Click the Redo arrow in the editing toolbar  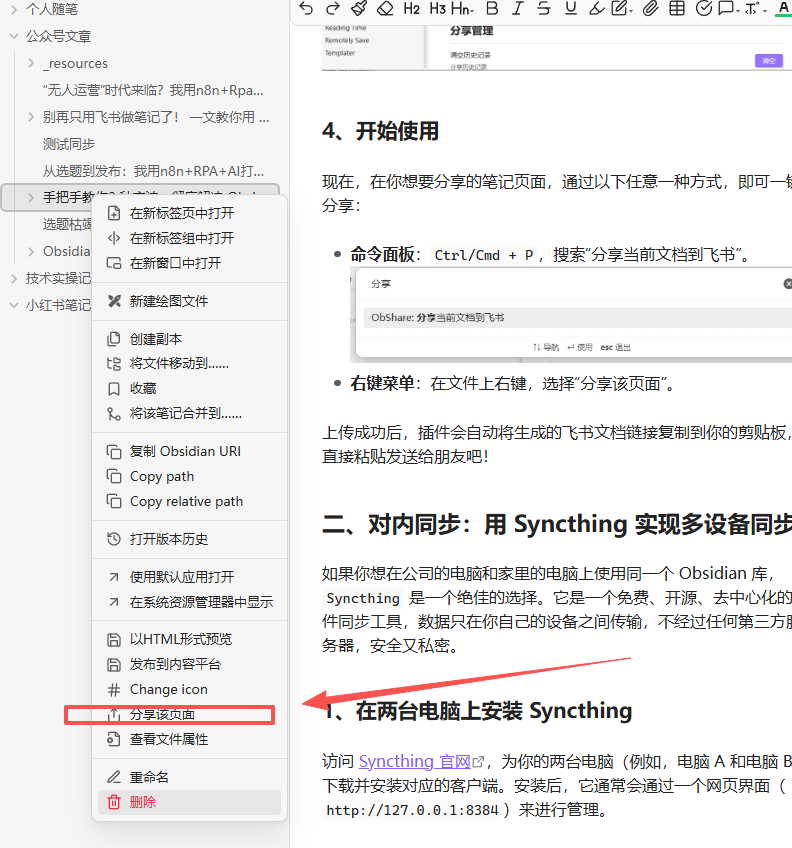(333, 9)
